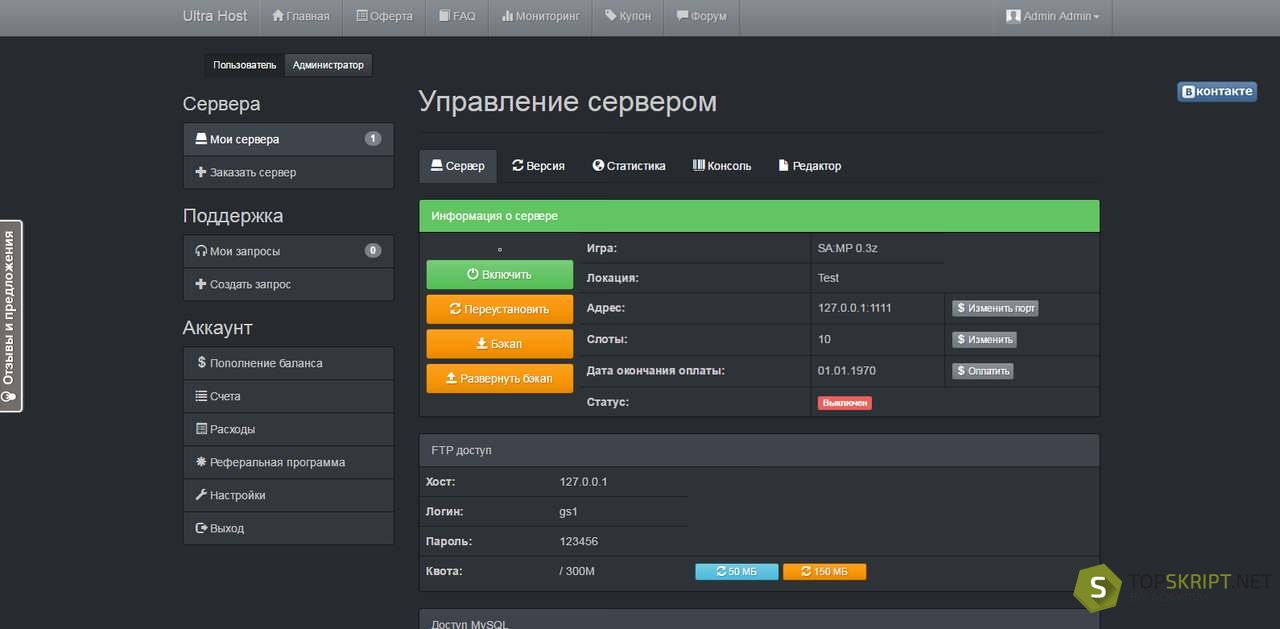Click the Изменить порт button
Screen dimensions: 1280x629
pos(995,308)
